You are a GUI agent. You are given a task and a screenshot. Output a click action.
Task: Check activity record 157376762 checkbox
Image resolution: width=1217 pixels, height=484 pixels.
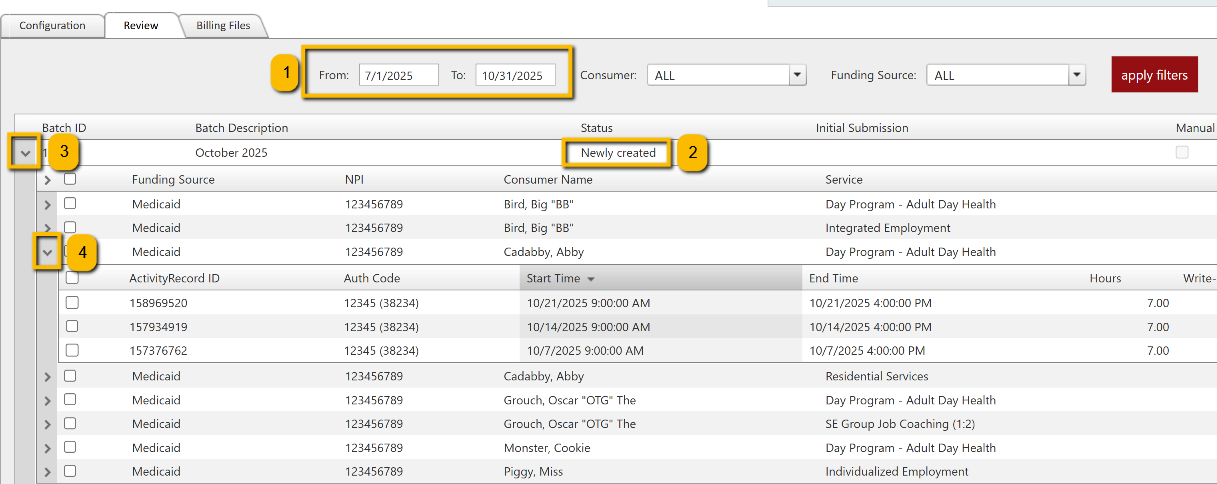click(x=72, y=351)
